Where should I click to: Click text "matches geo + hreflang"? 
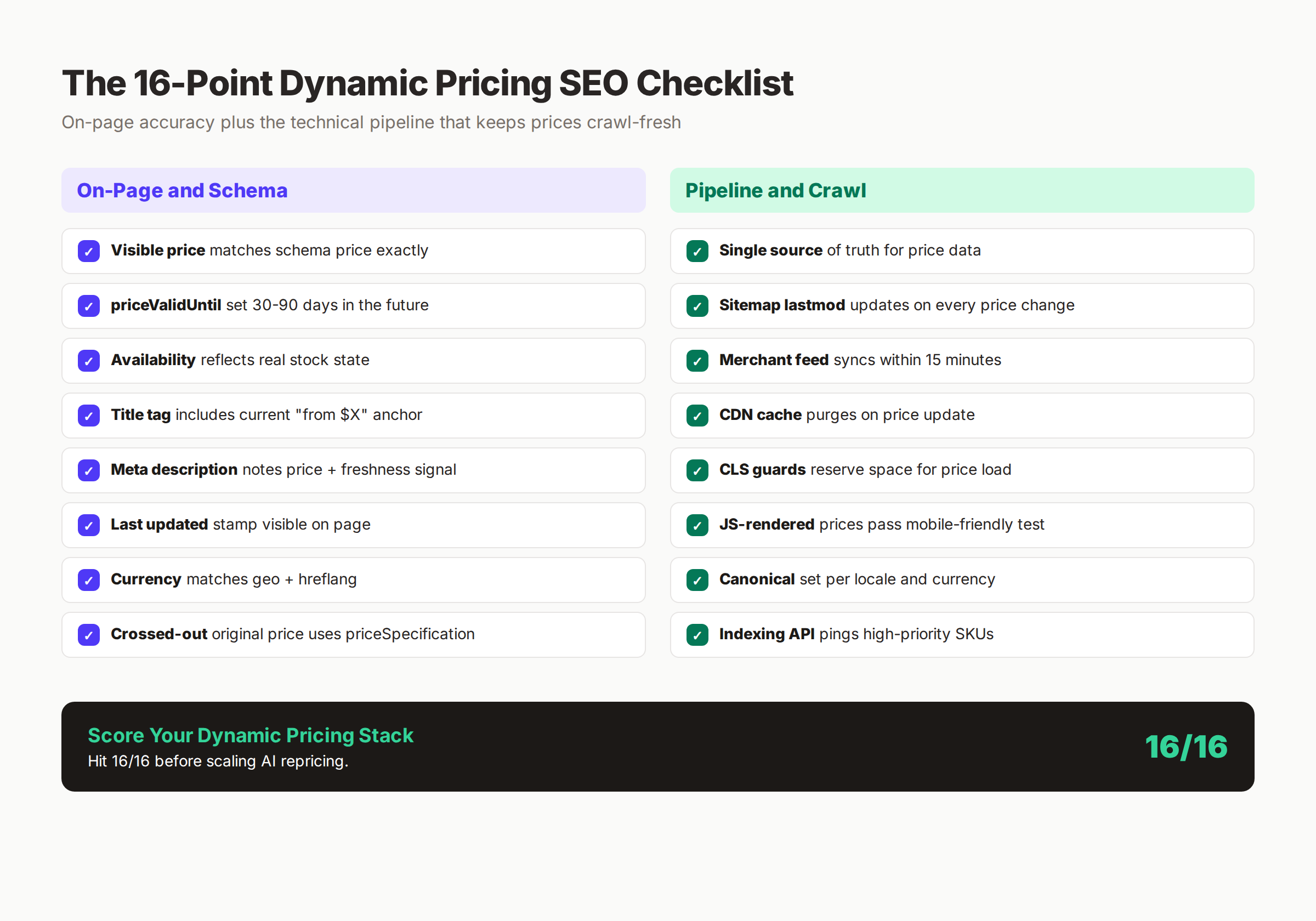click(x=271, y=579)
